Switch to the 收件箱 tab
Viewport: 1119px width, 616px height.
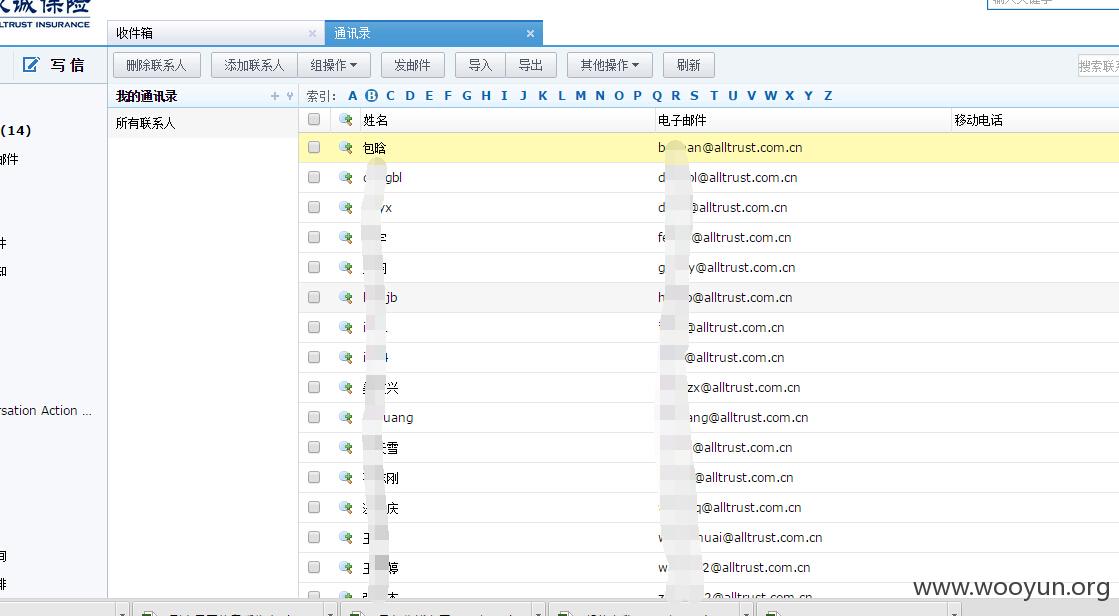coord(216,33)
